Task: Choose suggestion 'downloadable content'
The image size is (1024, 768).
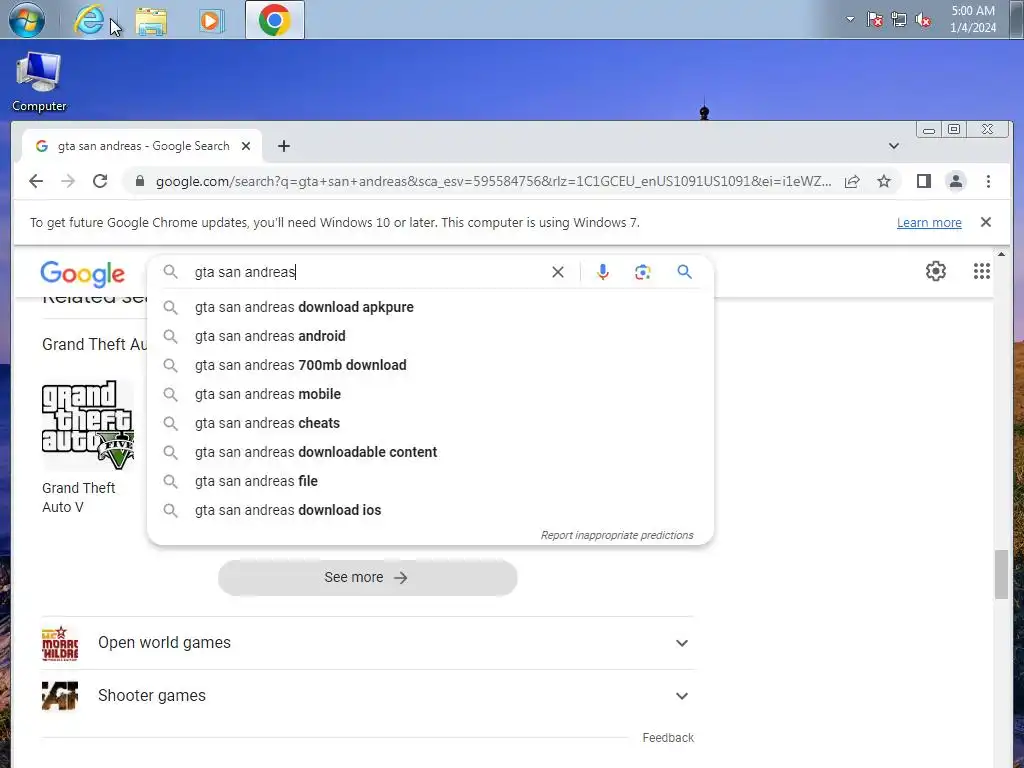Action: coord(430,452)
